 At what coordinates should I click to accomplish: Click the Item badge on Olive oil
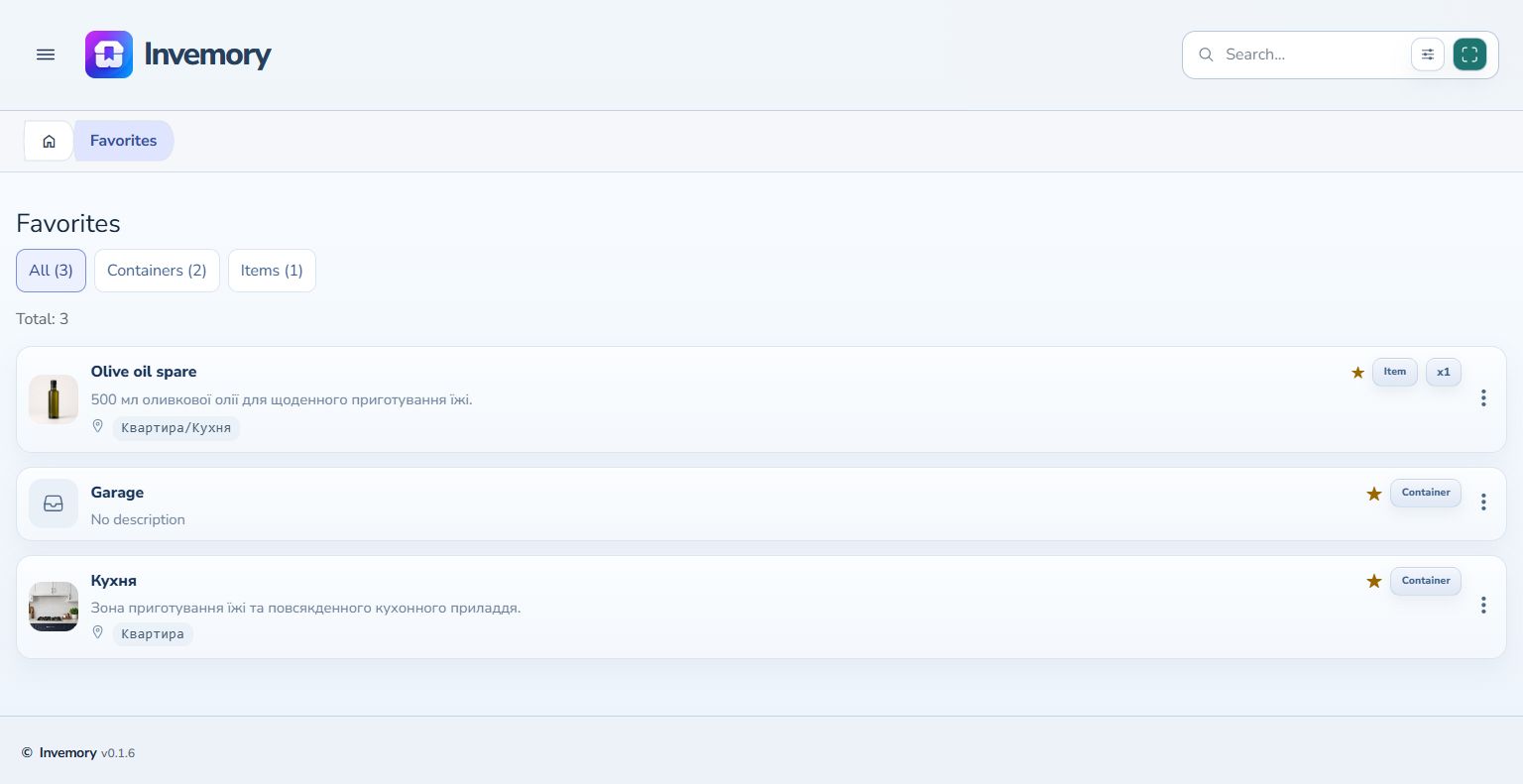point(1395,372)
